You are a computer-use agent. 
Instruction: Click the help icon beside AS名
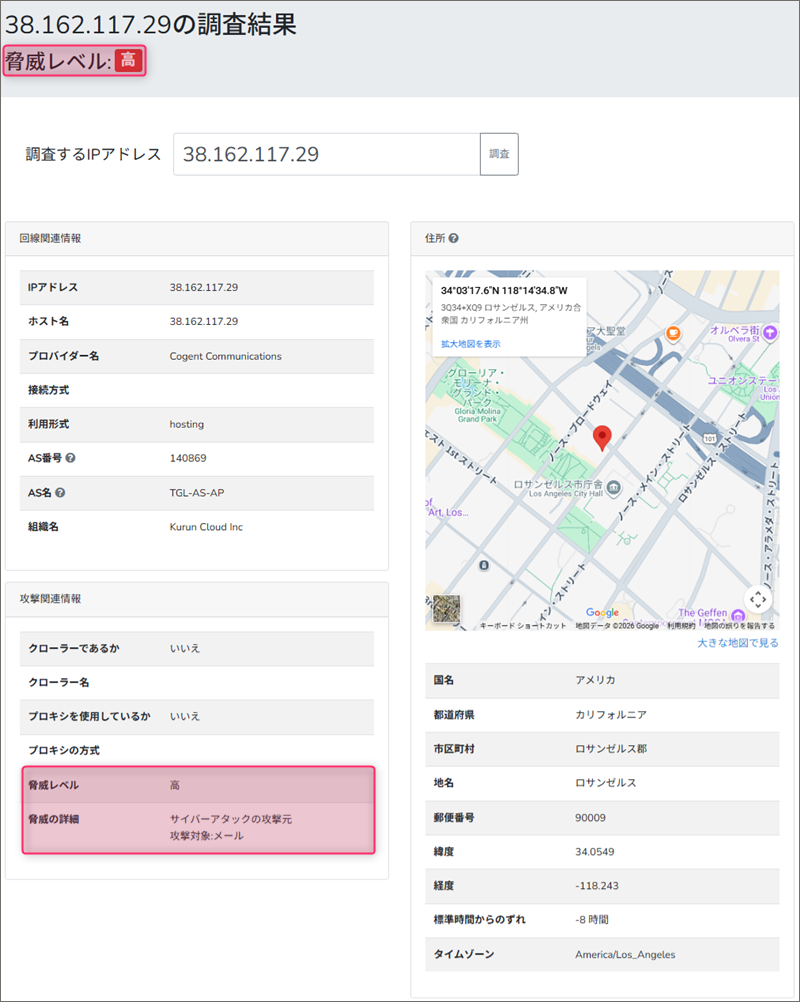61,493
